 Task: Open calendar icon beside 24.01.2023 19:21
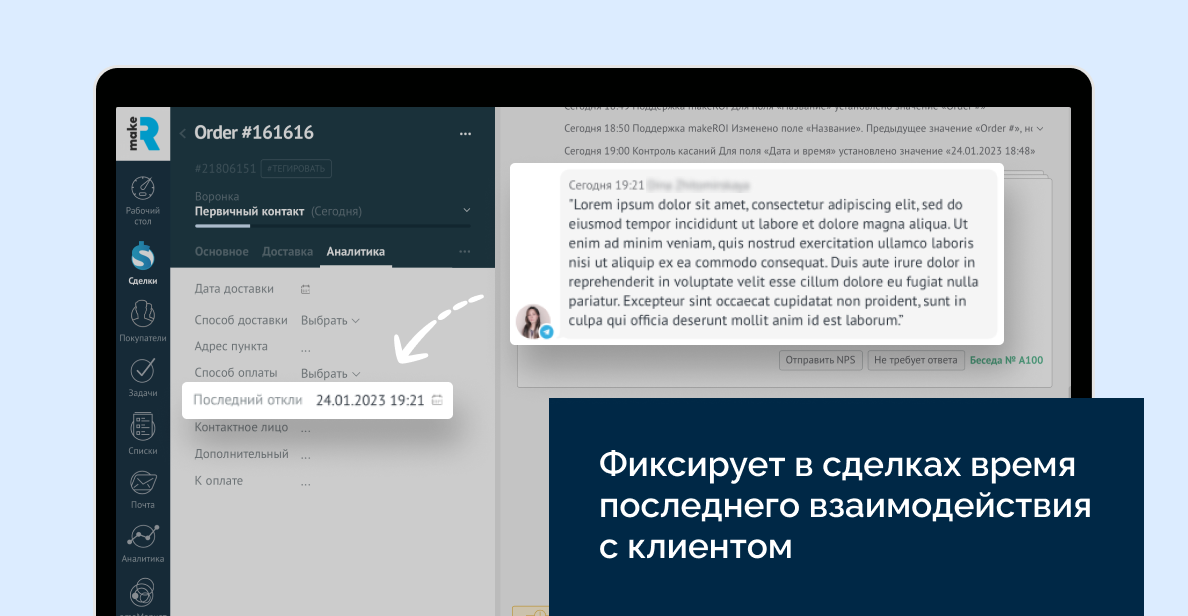(x=437, y=400)
